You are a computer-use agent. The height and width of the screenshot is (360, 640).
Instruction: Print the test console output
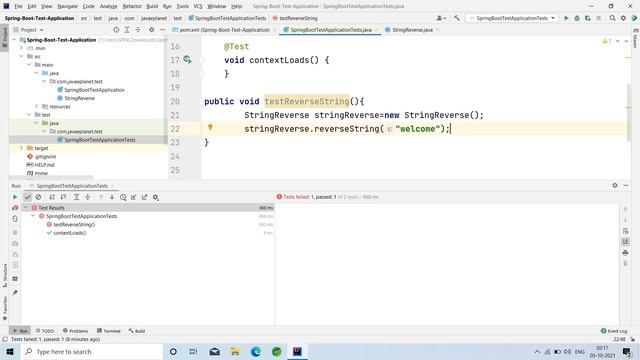pyautogui.click(x=625, y=253)
